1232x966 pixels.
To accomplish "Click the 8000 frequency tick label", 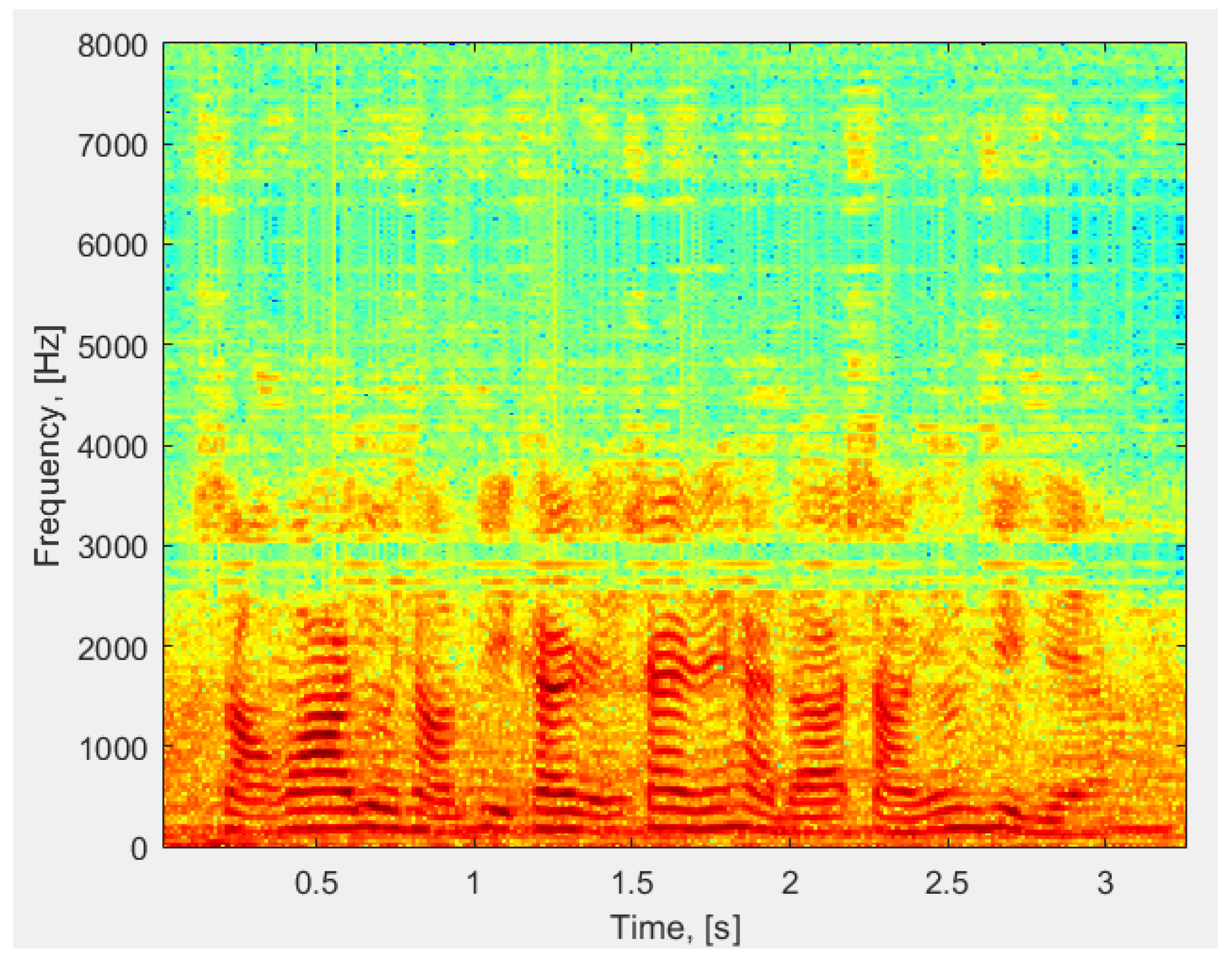I will (112, 45).
